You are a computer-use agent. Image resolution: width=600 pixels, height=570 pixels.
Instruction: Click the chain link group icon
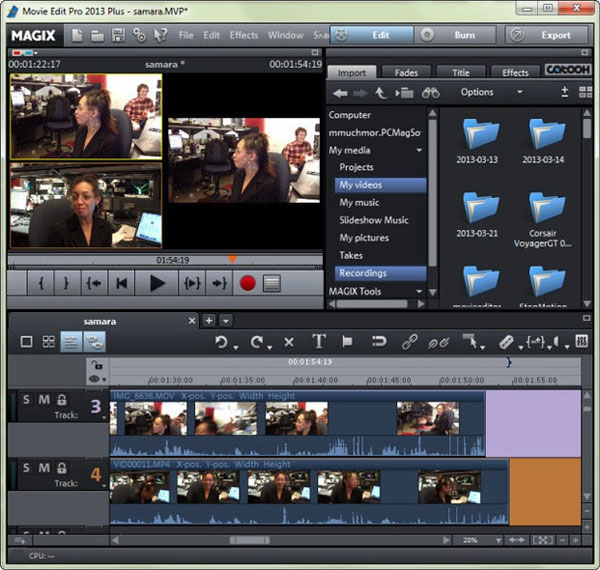pos(409,342)
